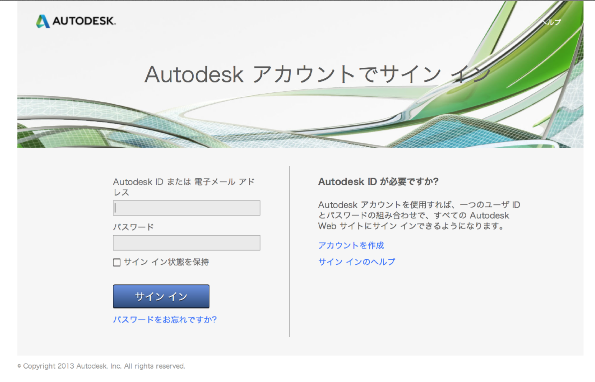The image size is (595, 382).
Task: Focus the Autodesk ID or email input field
Action: pos(187,208)
